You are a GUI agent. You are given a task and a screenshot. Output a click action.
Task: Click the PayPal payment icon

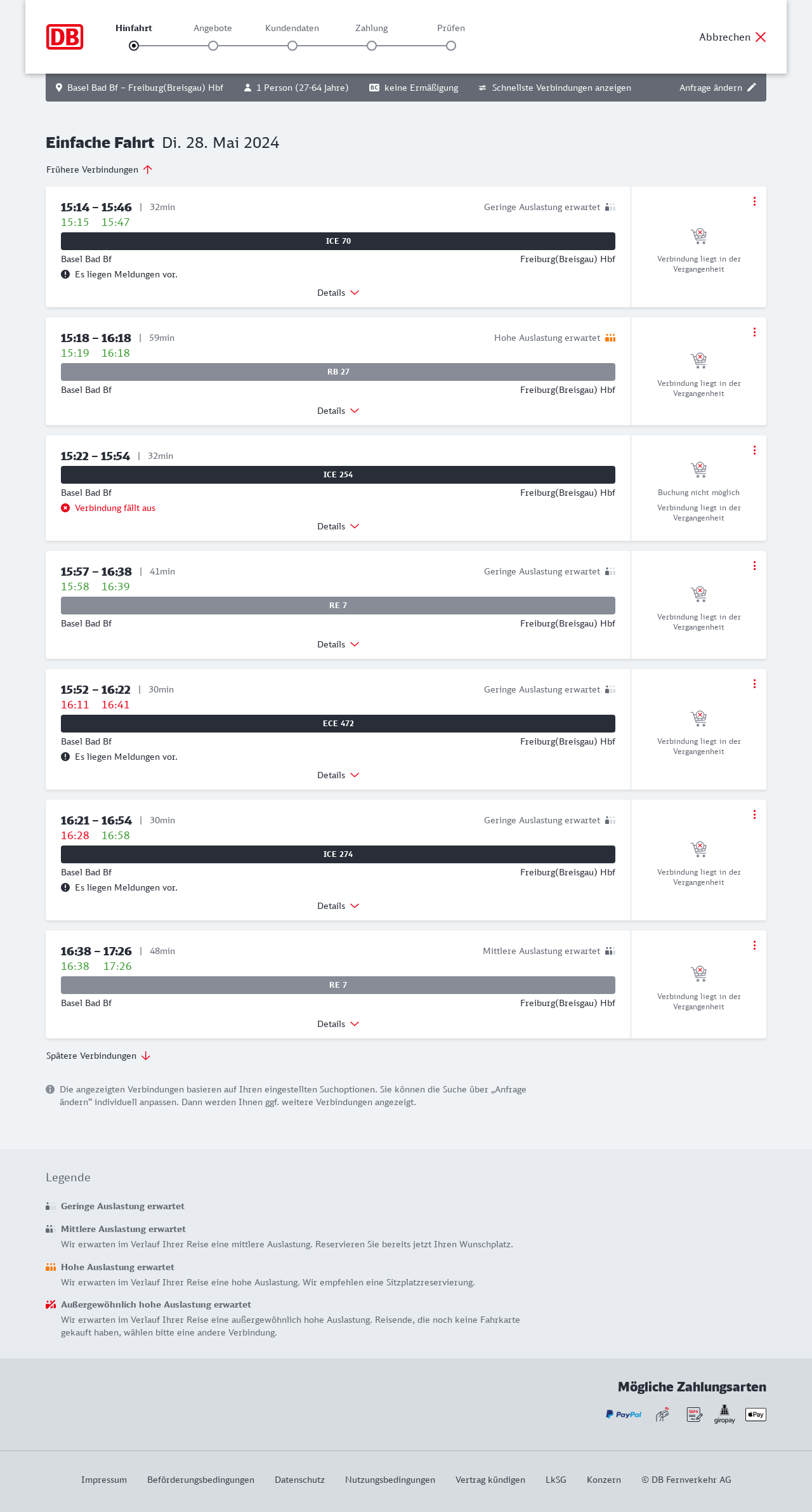coord(624,1414)
